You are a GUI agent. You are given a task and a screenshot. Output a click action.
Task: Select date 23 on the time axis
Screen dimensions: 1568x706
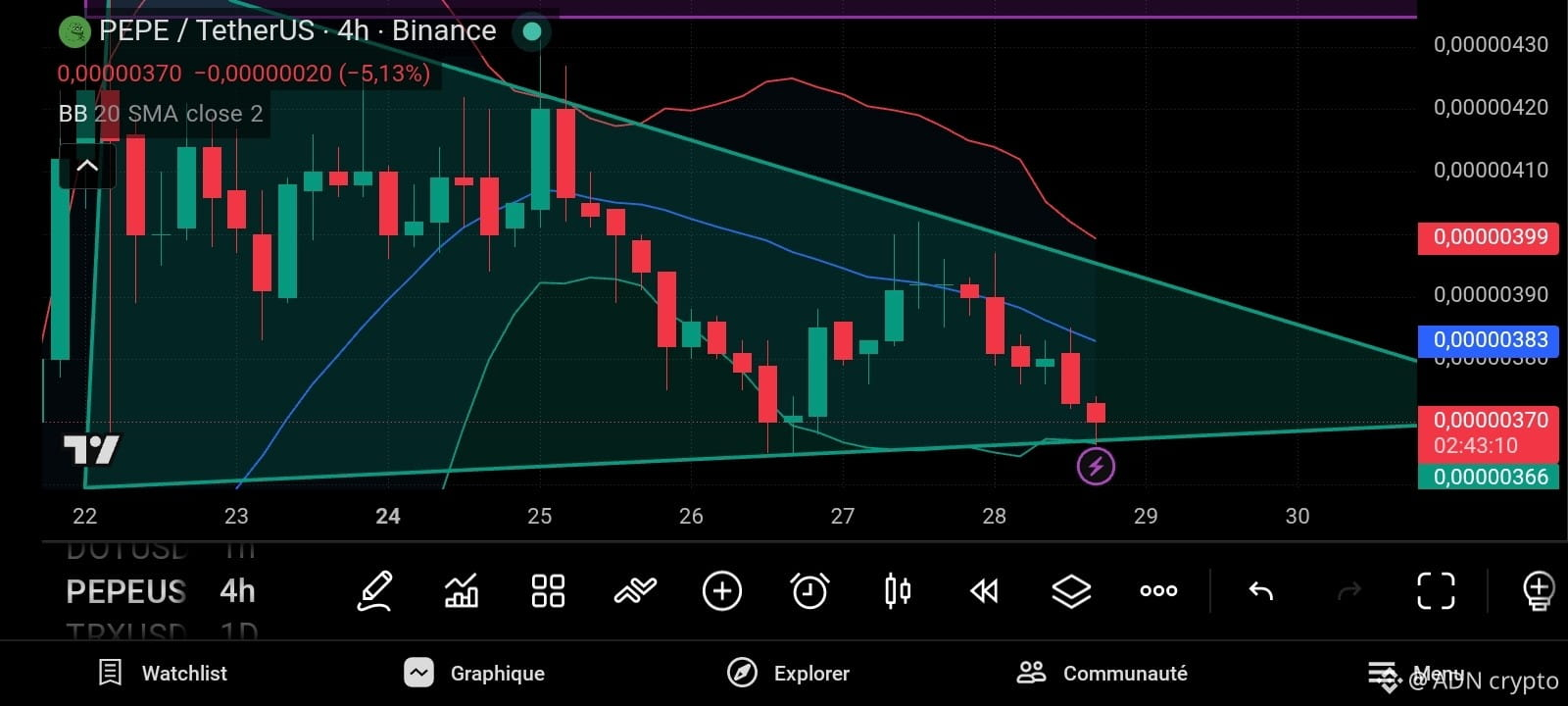[236, 516]
